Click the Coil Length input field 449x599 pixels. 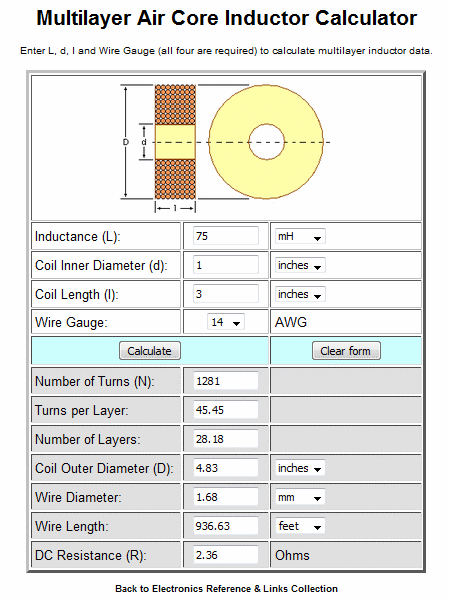(225, 294)
